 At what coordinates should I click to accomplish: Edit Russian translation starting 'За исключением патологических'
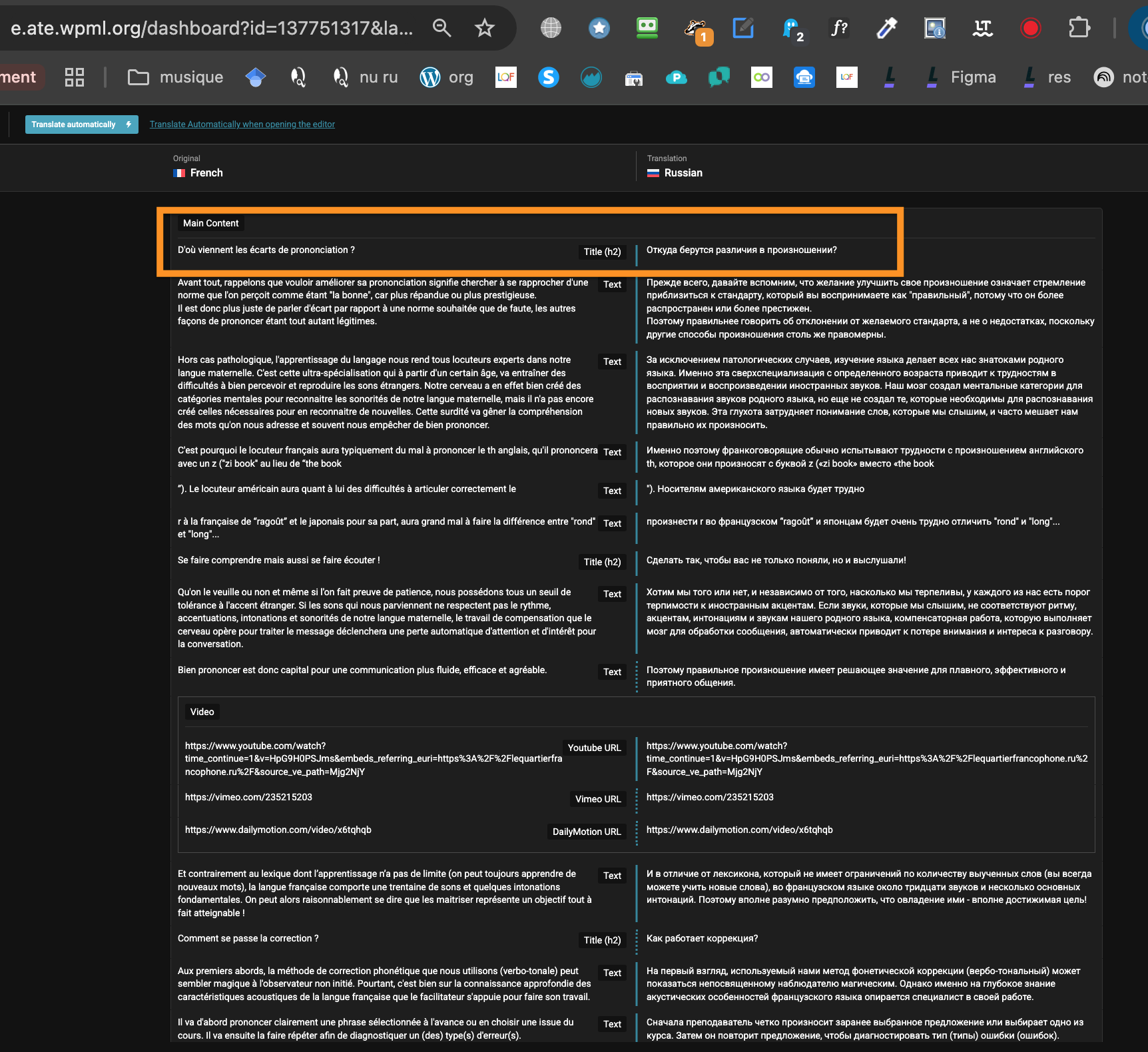[869, 392]
